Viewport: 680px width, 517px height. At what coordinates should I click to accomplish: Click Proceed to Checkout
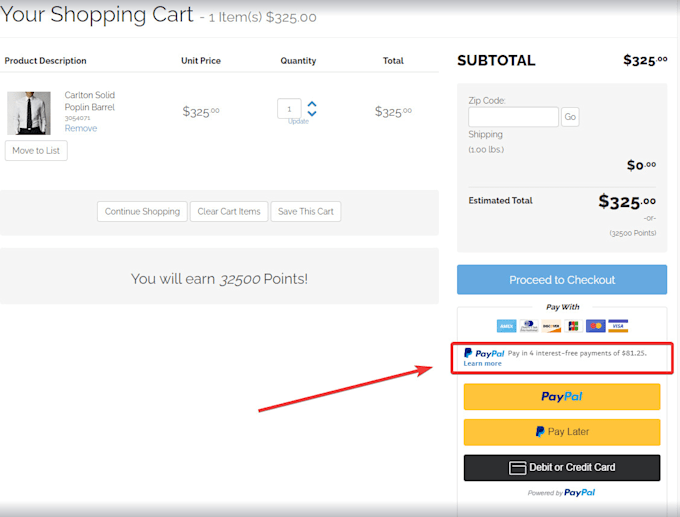562,280
